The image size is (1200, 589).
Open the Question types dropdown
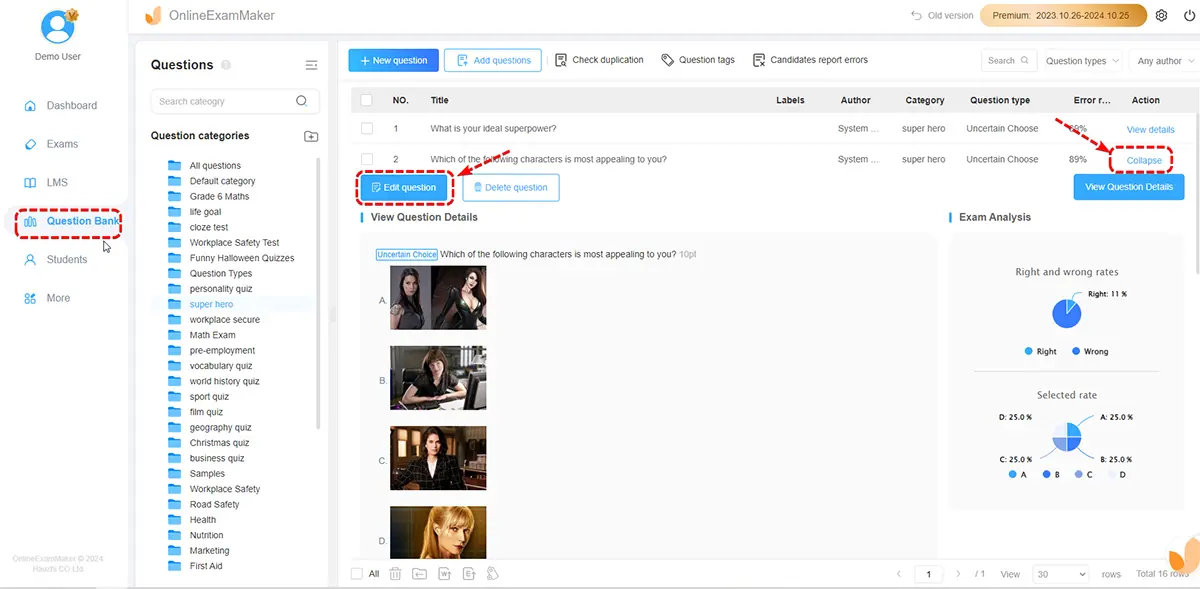pyautogui.click(x=1082, y=61)
